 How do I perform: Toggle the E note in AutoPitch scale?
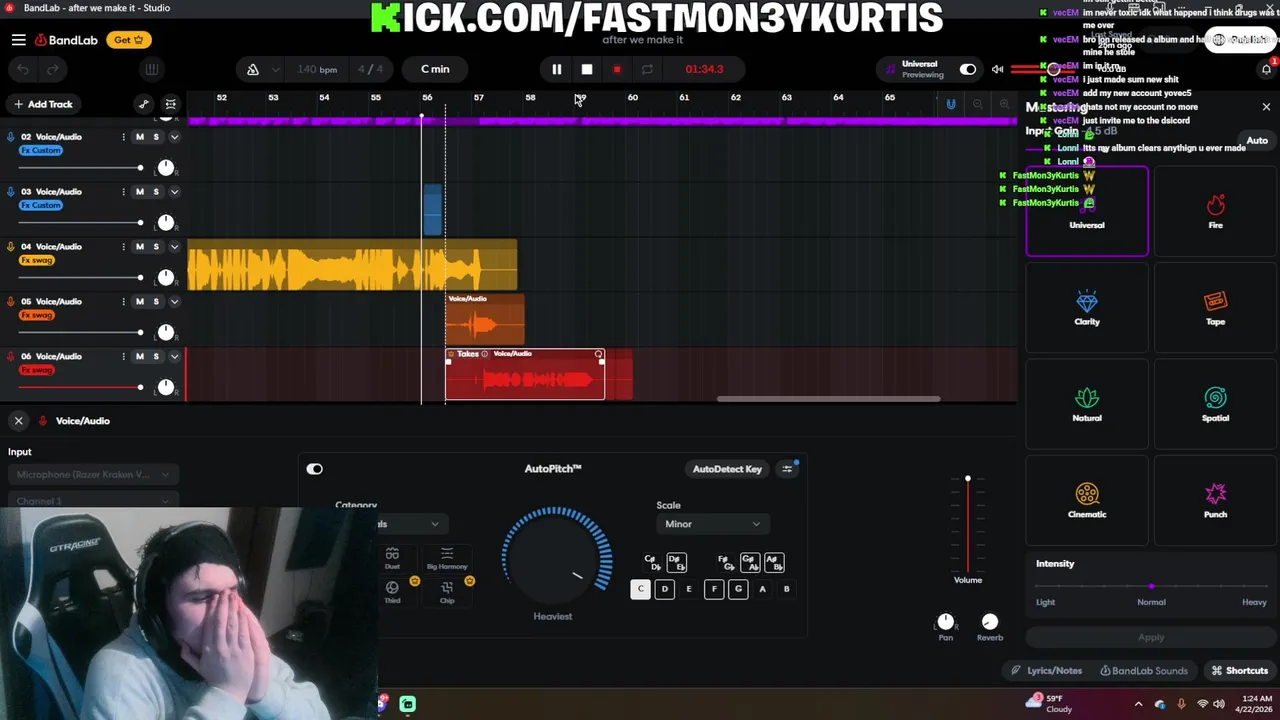click(x=689, y=589)
